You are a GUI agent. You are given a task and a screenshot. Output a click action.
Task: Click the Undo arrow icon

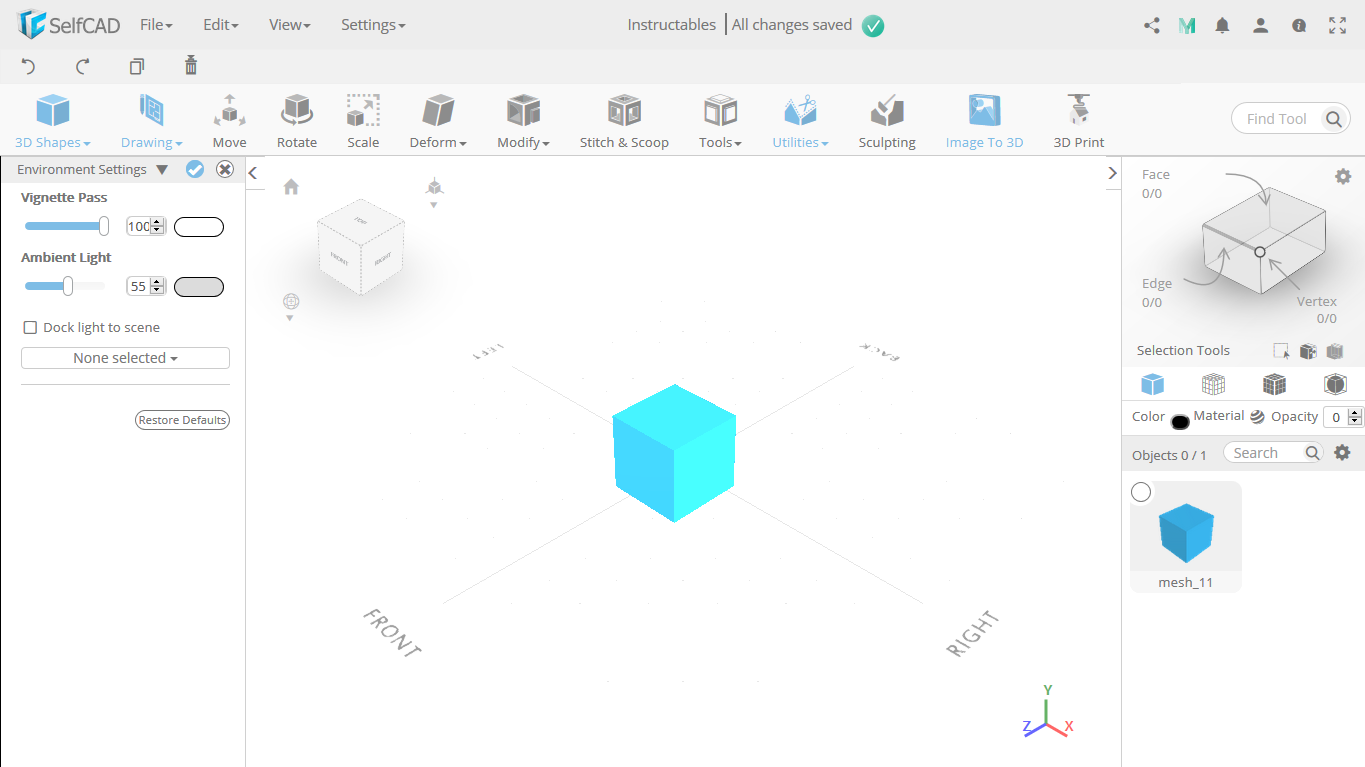28,66
